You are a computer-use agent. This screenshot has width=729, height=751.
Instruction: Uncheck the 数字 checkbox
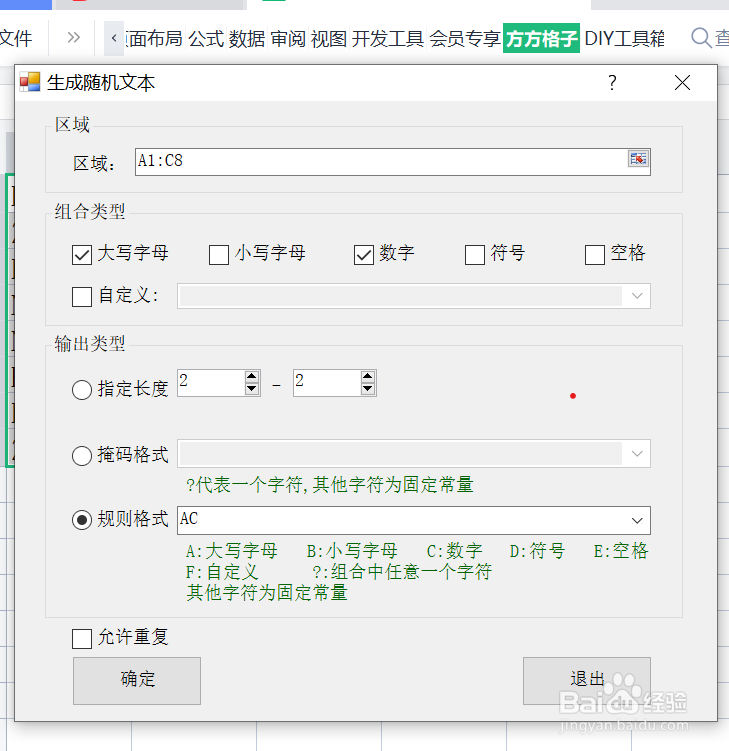click(364, 255)
